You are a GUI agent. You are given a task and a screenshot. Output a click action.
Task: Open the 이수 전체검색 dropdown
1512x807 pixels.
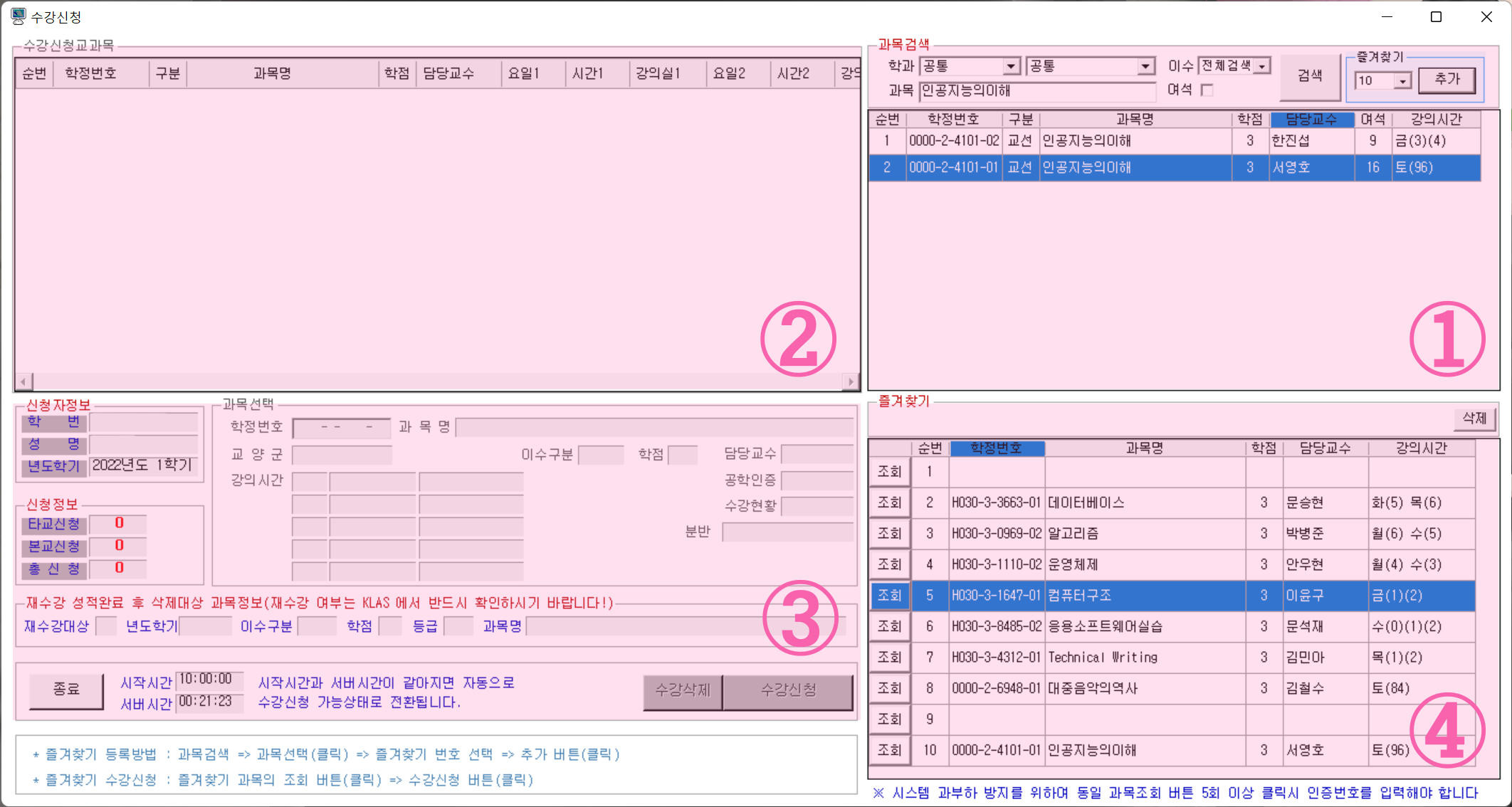(x=1261, y=66)
